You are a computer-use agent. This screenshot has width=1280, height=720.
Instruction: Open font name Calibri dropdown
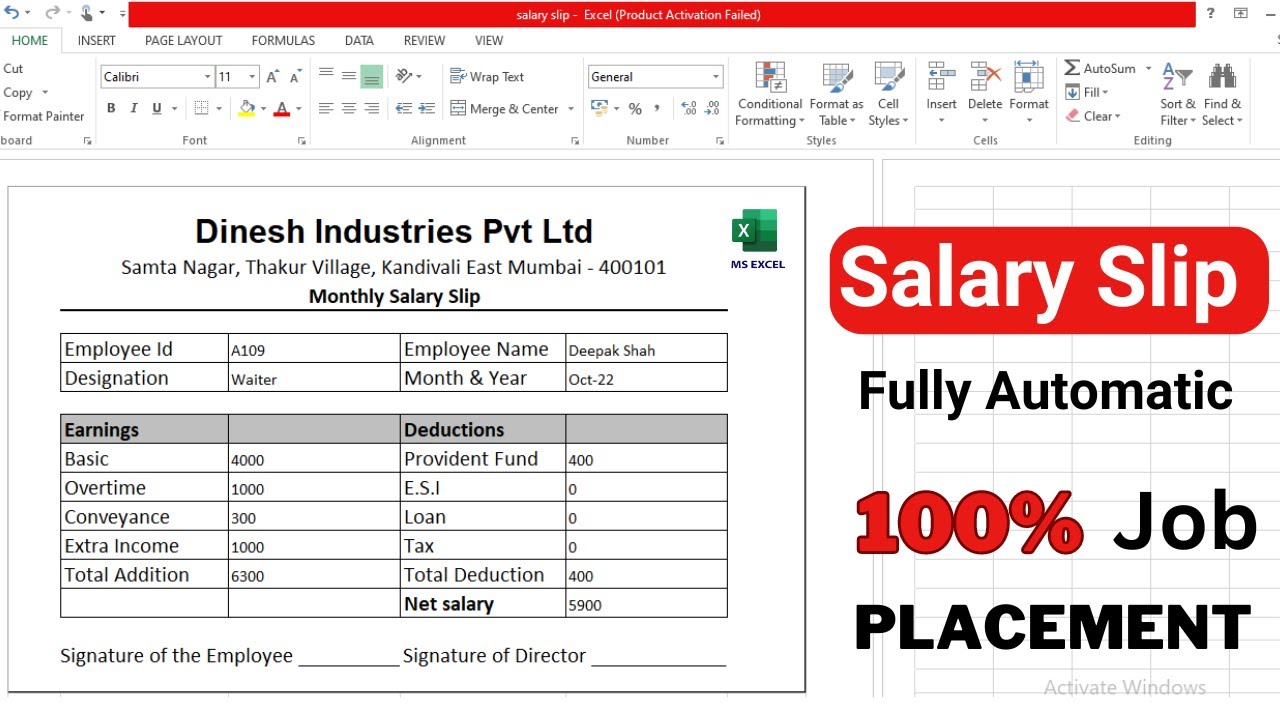click(x=207, y=77)
